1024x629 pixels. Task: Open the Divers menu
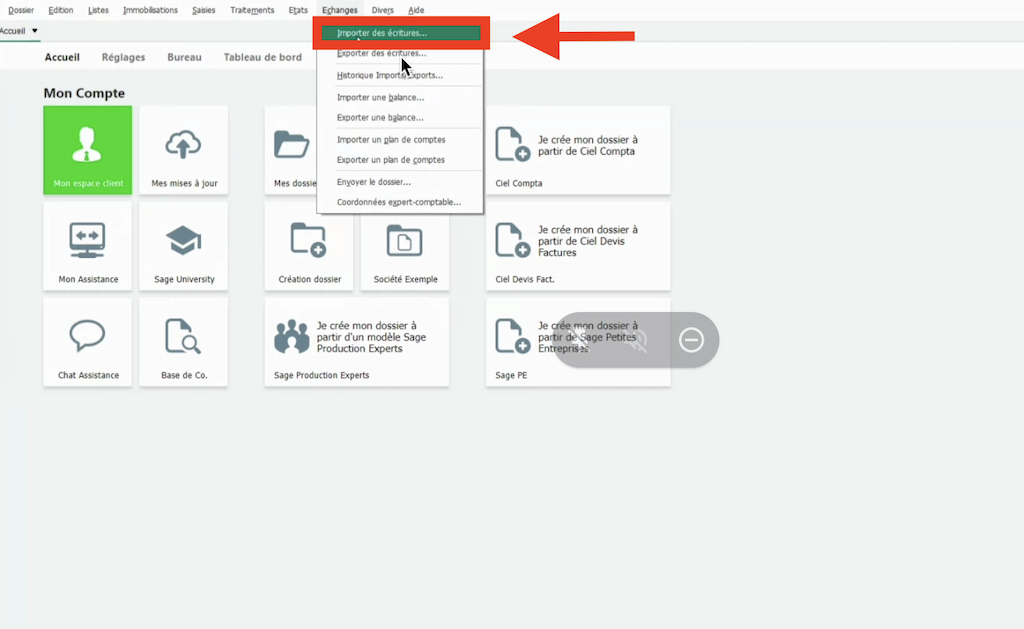[383, 10]
